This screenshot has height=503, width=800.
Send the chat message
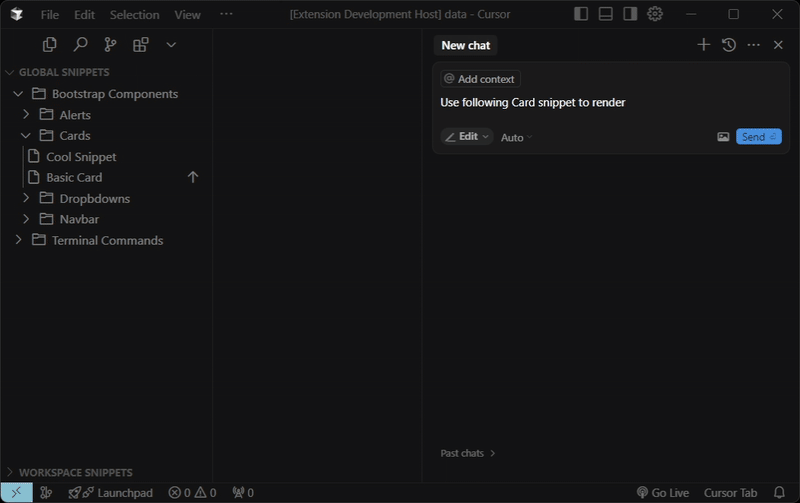coord(759,137)
